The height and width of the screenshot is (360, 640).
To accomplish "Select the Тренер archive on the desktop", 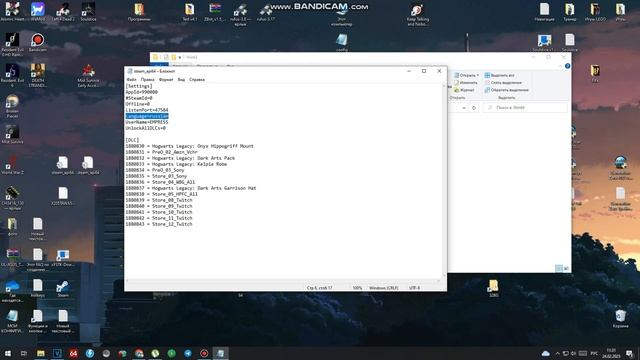I will click(570, 11).
